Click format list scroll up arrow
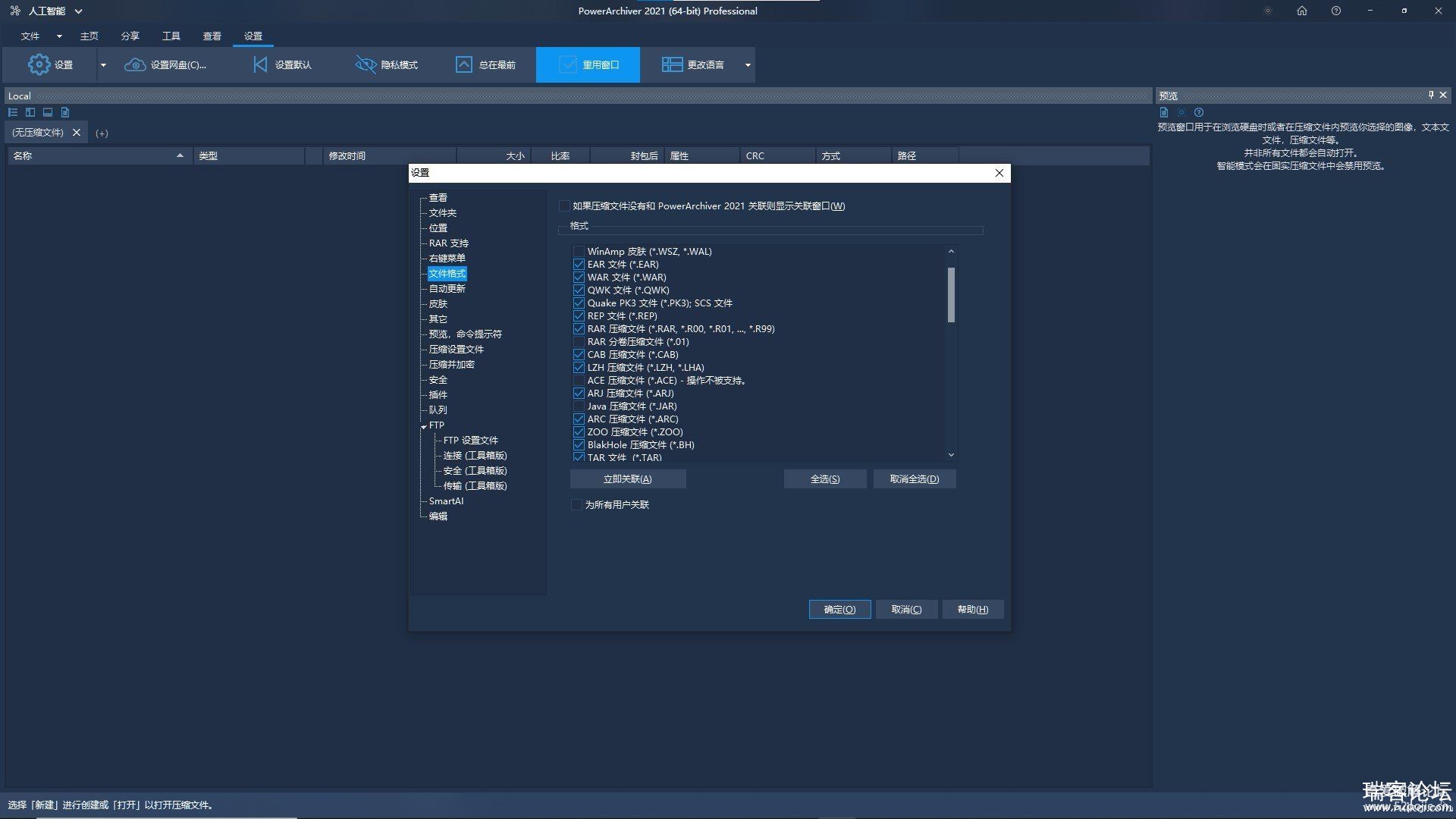 [x=951, y=251]
